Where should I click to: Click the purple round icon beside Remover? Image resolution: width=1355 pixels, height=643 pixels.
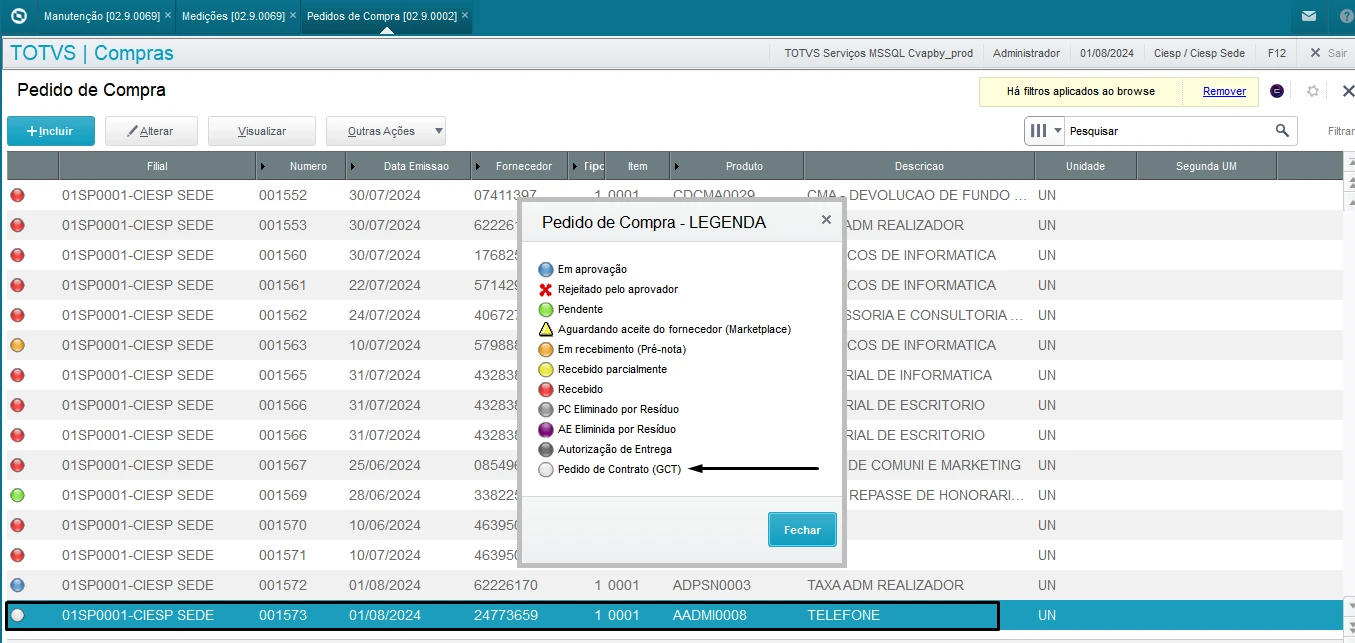coord(1277,91)
